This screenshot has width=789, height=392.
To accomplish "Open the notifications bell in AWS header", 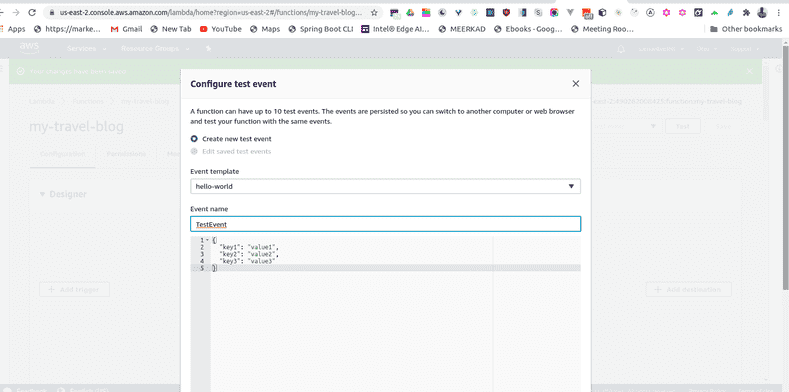I will click(621, 49).
